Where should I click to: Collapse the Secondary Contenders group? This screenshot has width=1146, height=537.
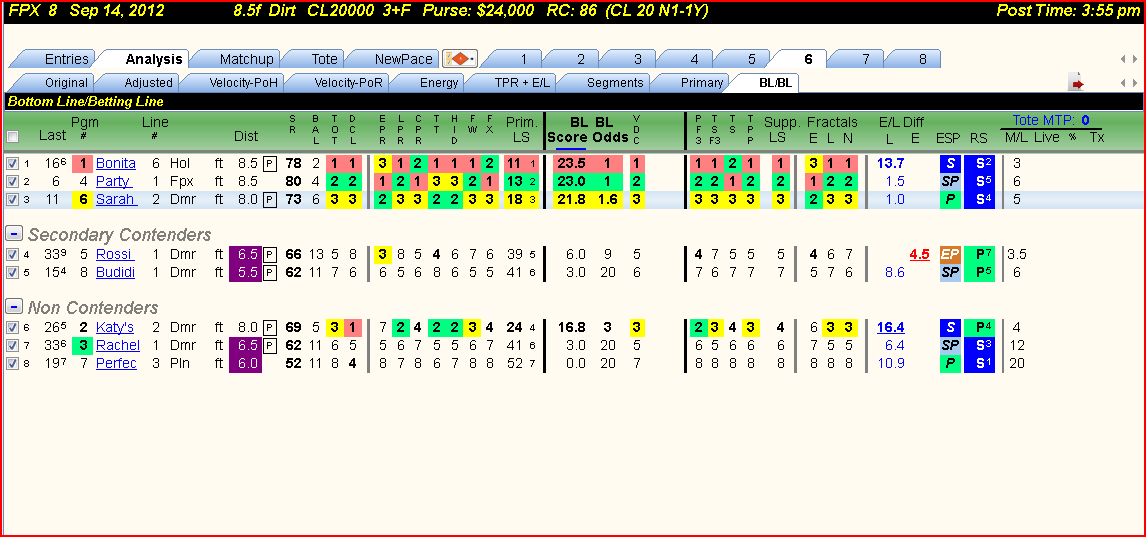click(x=13, y=234)
